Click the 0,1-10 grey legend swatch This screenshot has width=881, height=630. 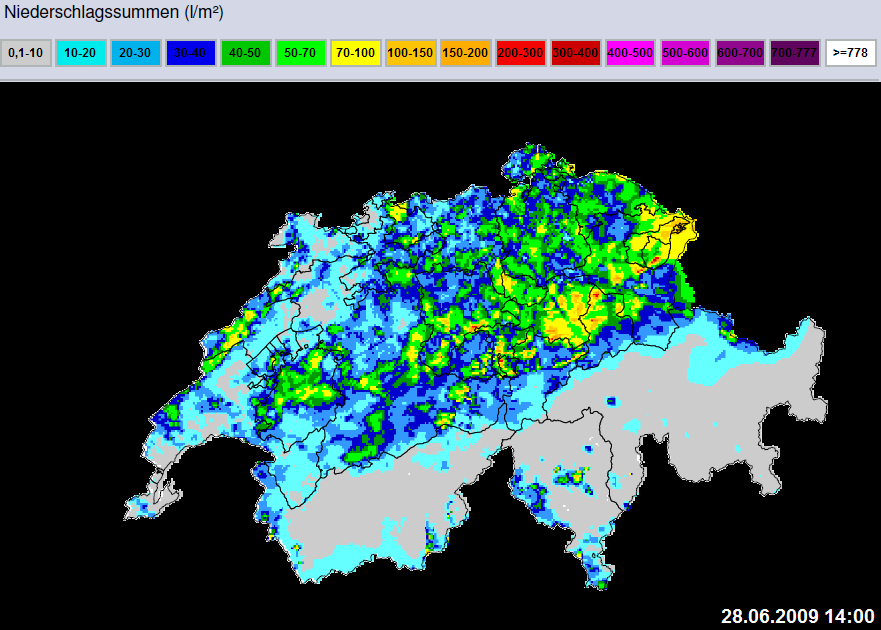tap(26, 53)
